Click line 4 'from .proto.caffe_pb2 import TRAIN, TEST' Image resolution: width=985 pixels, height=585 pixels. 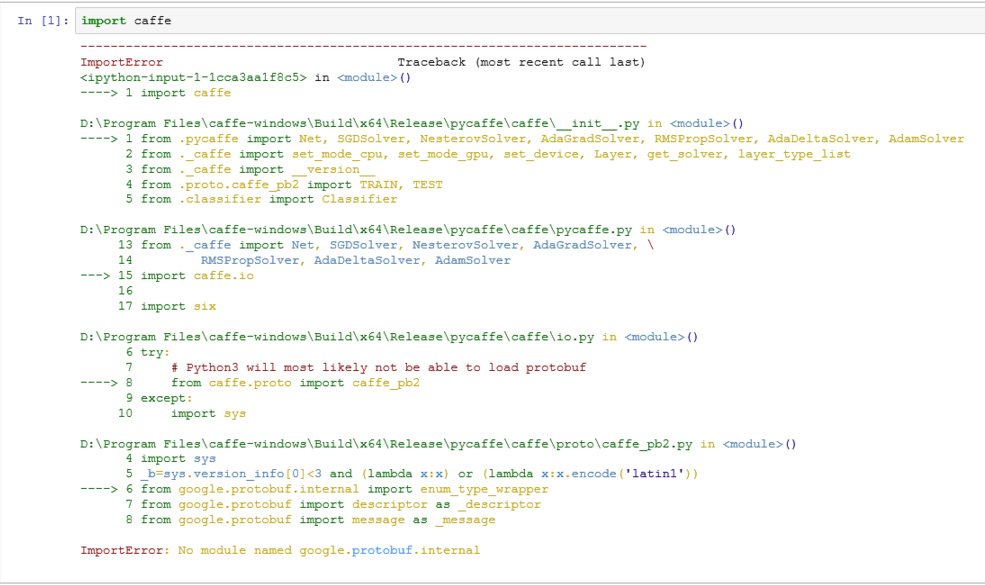point(283,185)
